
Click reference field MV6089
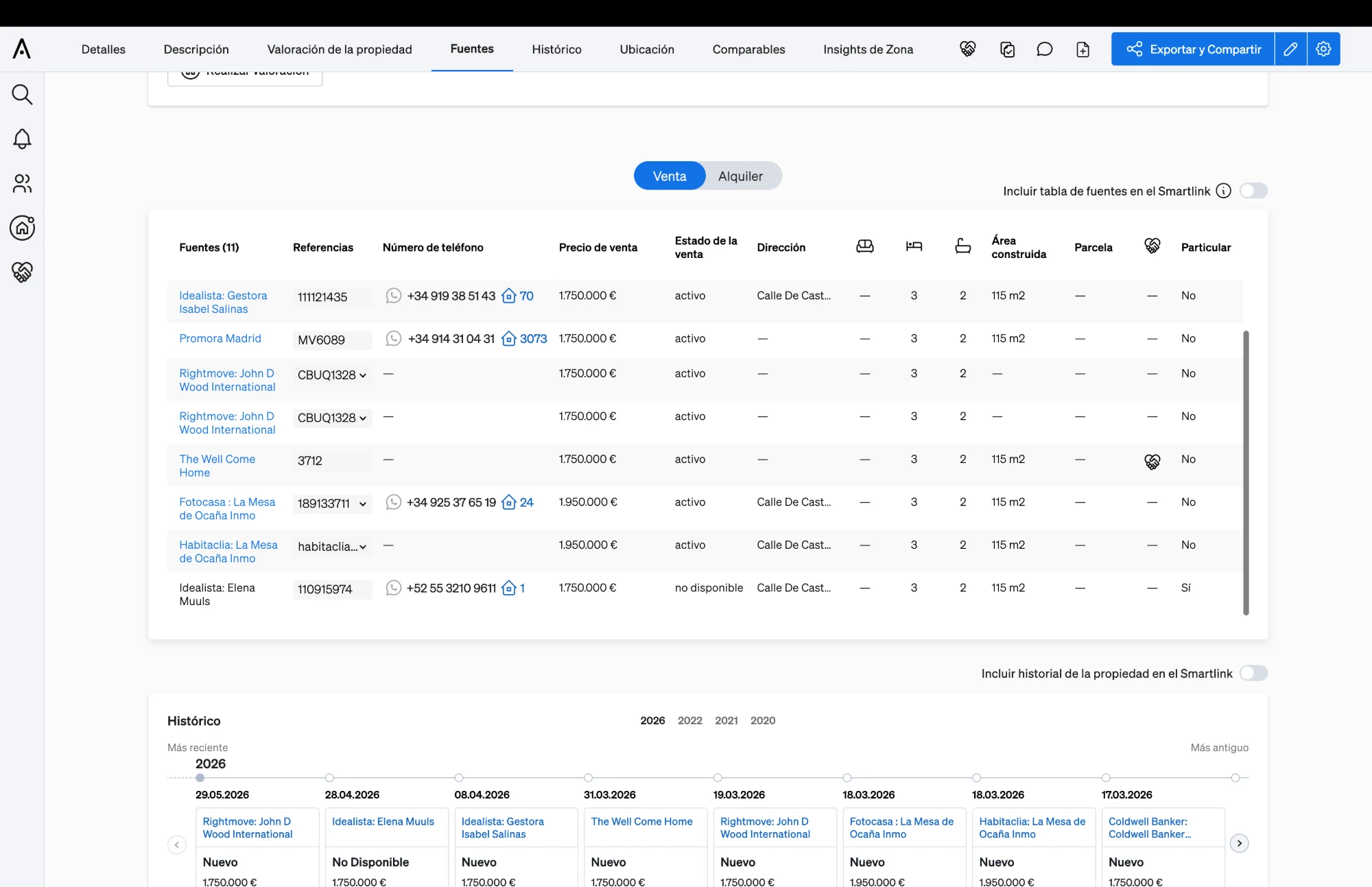tap(333, 340)
